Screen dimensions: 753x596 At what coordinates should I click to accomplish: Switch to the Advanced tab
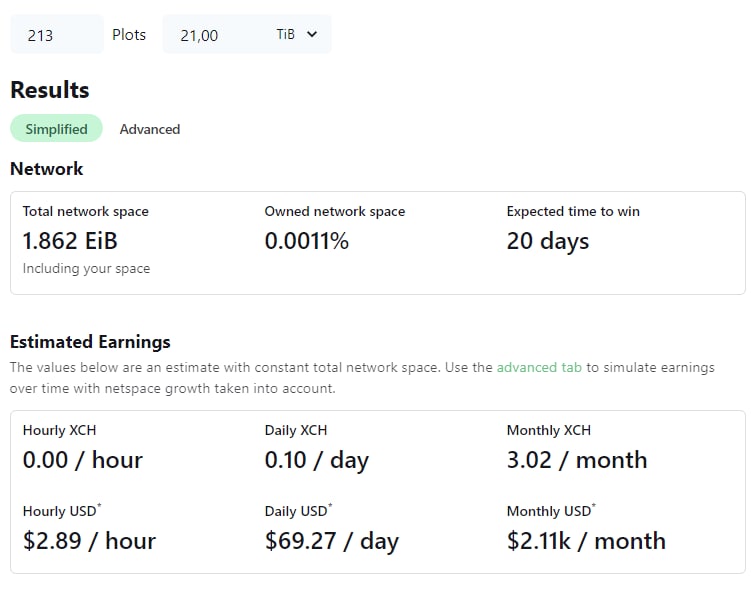pos(150,129)
